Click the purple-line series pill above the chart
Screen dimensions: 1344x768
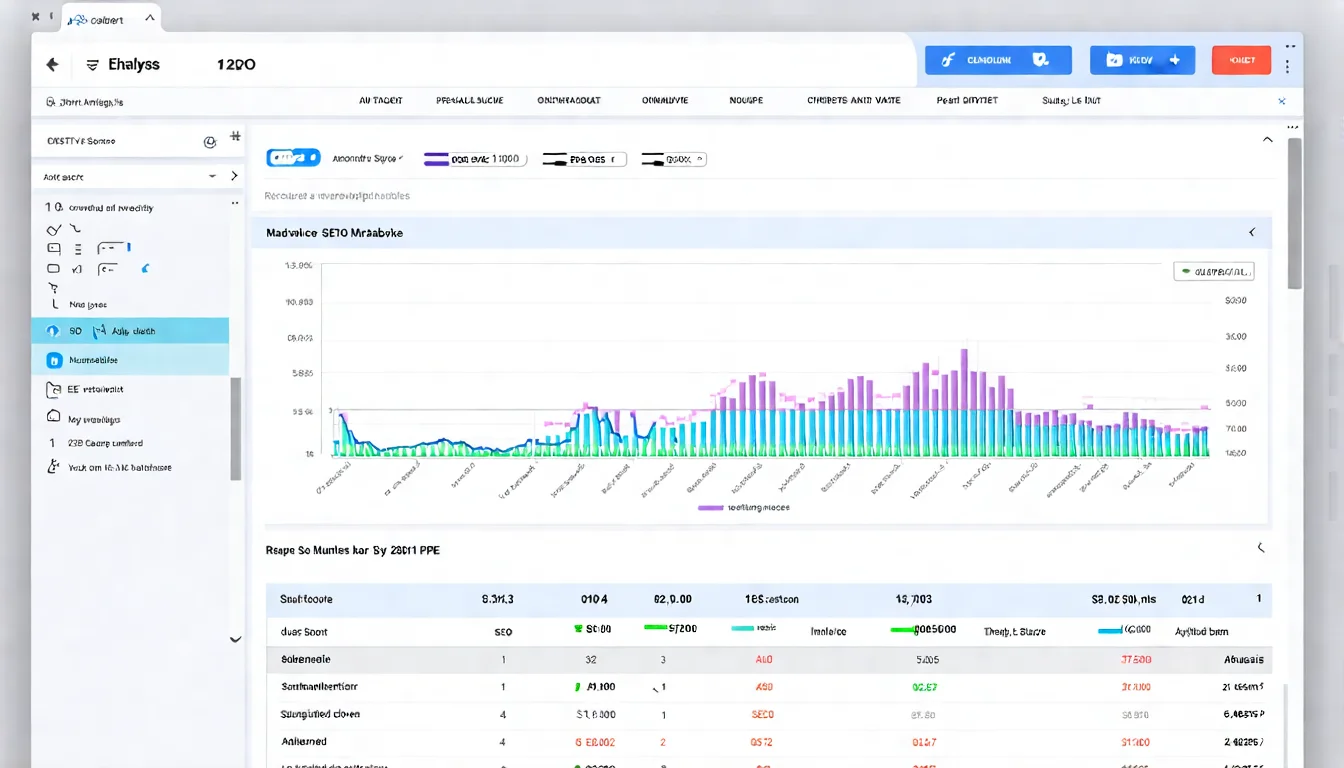pyautogui.click(x=474, y=159)
